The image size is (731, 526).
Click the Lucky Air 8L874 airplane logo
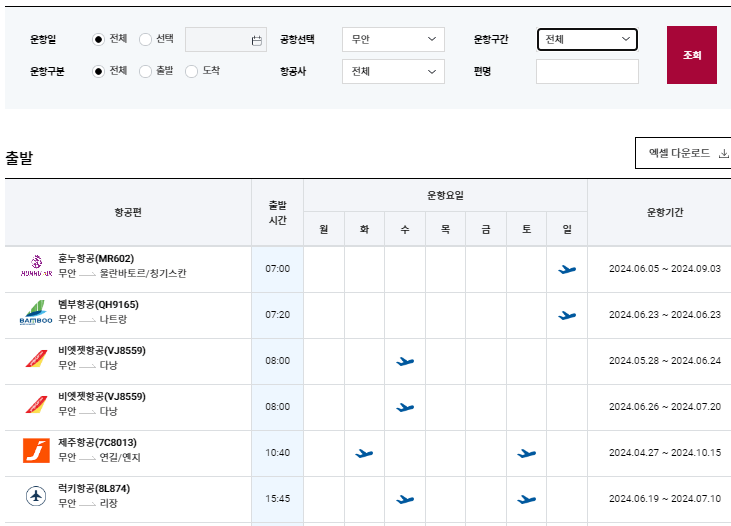click(36, 496)
